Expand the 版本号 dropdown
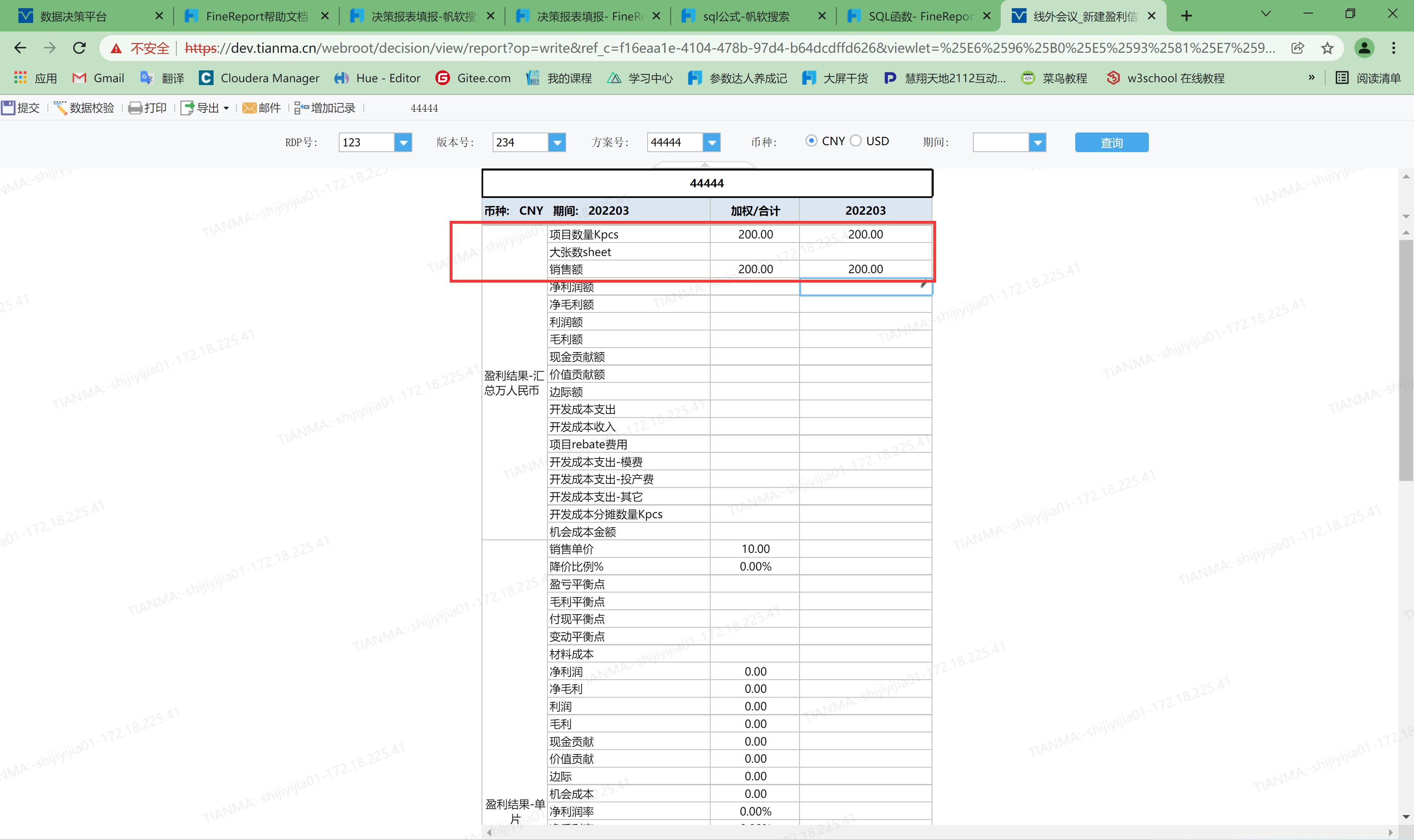This screenshot has height=840, width=1414. tap(557, 143)
